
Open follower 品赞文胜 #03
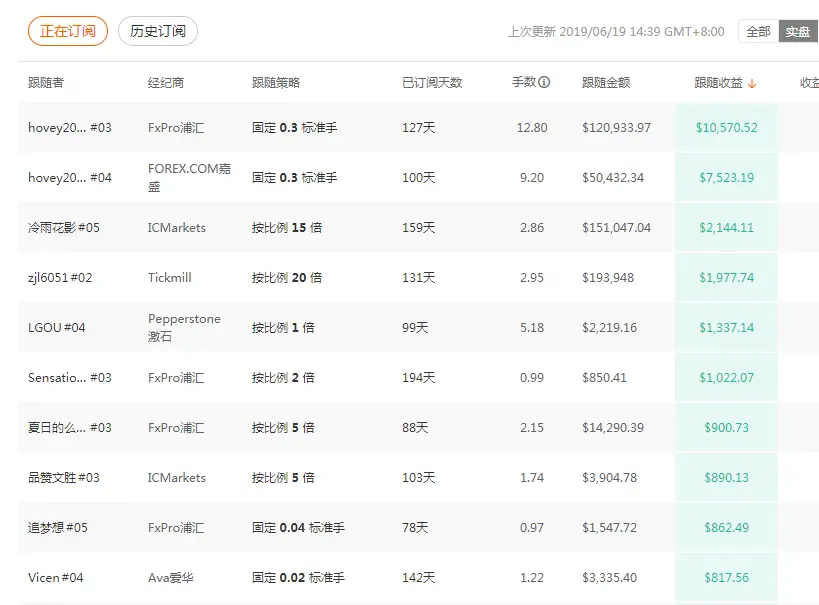pos(64,478)
